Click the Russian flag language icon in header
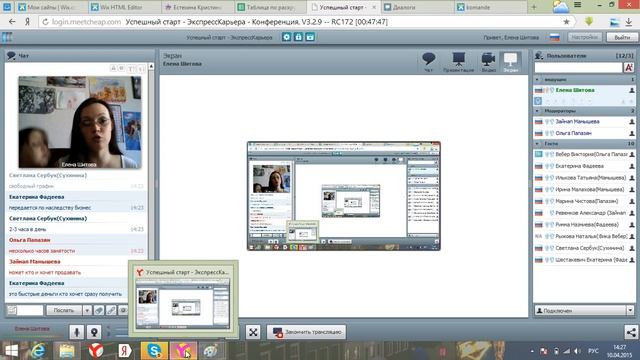 point(554,37)
